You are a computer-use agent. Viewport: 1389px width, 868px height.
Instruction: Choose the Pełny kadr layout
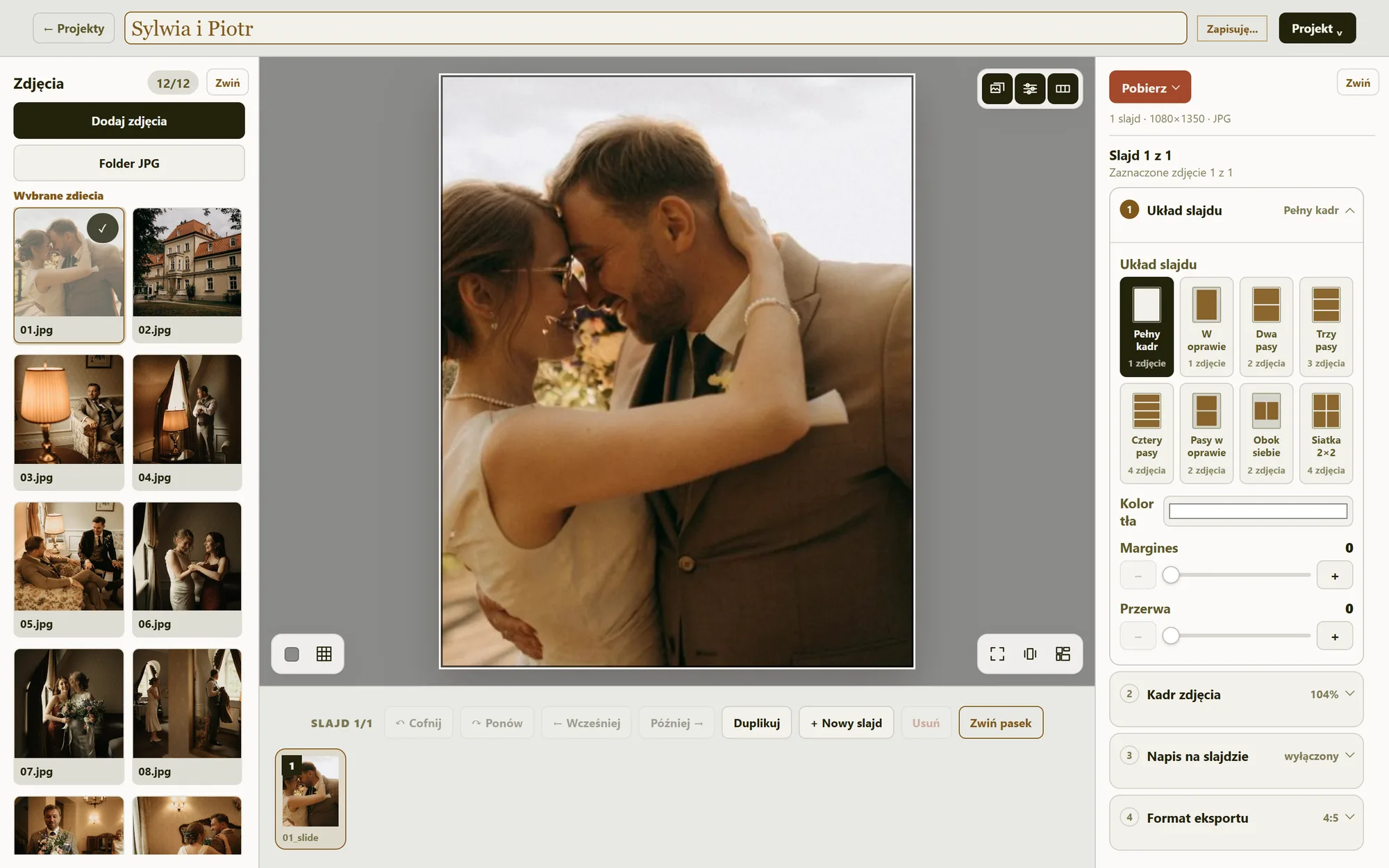(x=1147, y=327)
